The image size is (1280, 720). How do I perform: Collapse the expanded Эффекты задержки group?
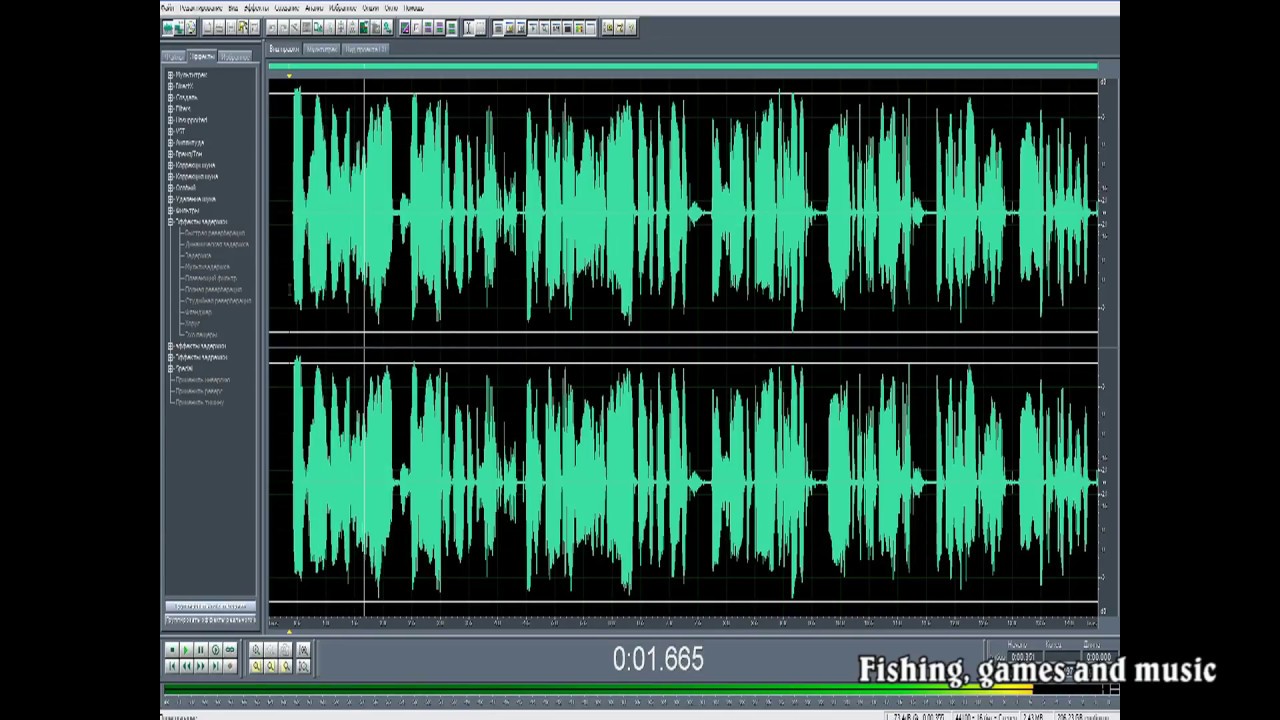(x=170, y=221)
